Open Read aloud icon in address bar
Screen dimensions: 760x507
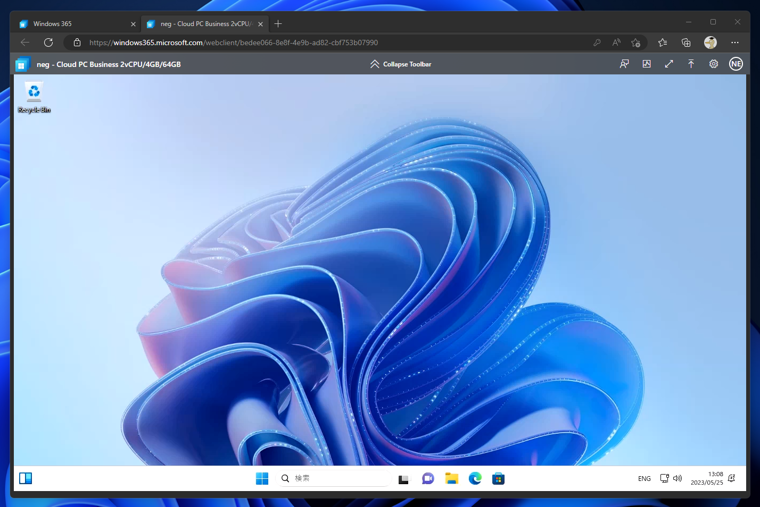pos(617,43)
